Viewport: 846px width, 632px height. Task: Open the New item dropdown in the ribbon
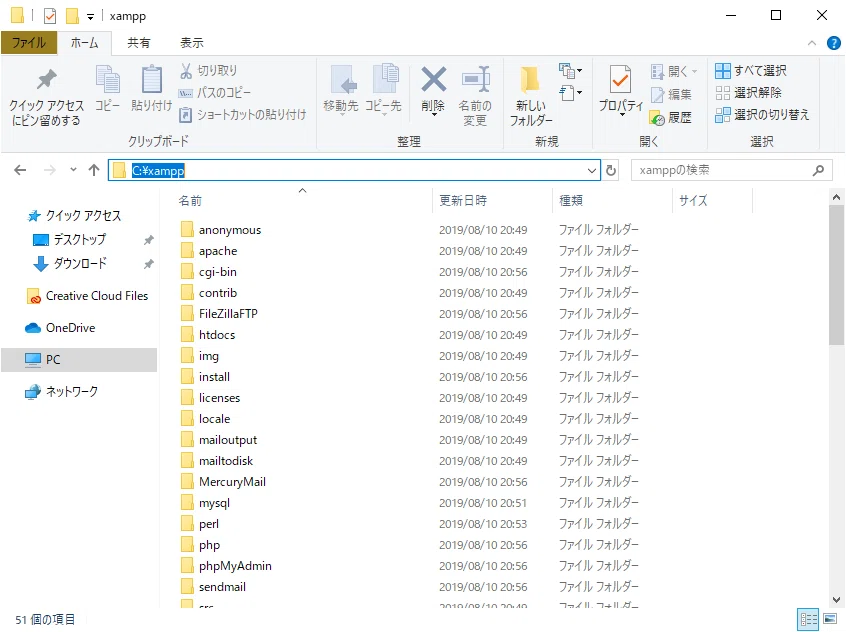tap(570, 71)
